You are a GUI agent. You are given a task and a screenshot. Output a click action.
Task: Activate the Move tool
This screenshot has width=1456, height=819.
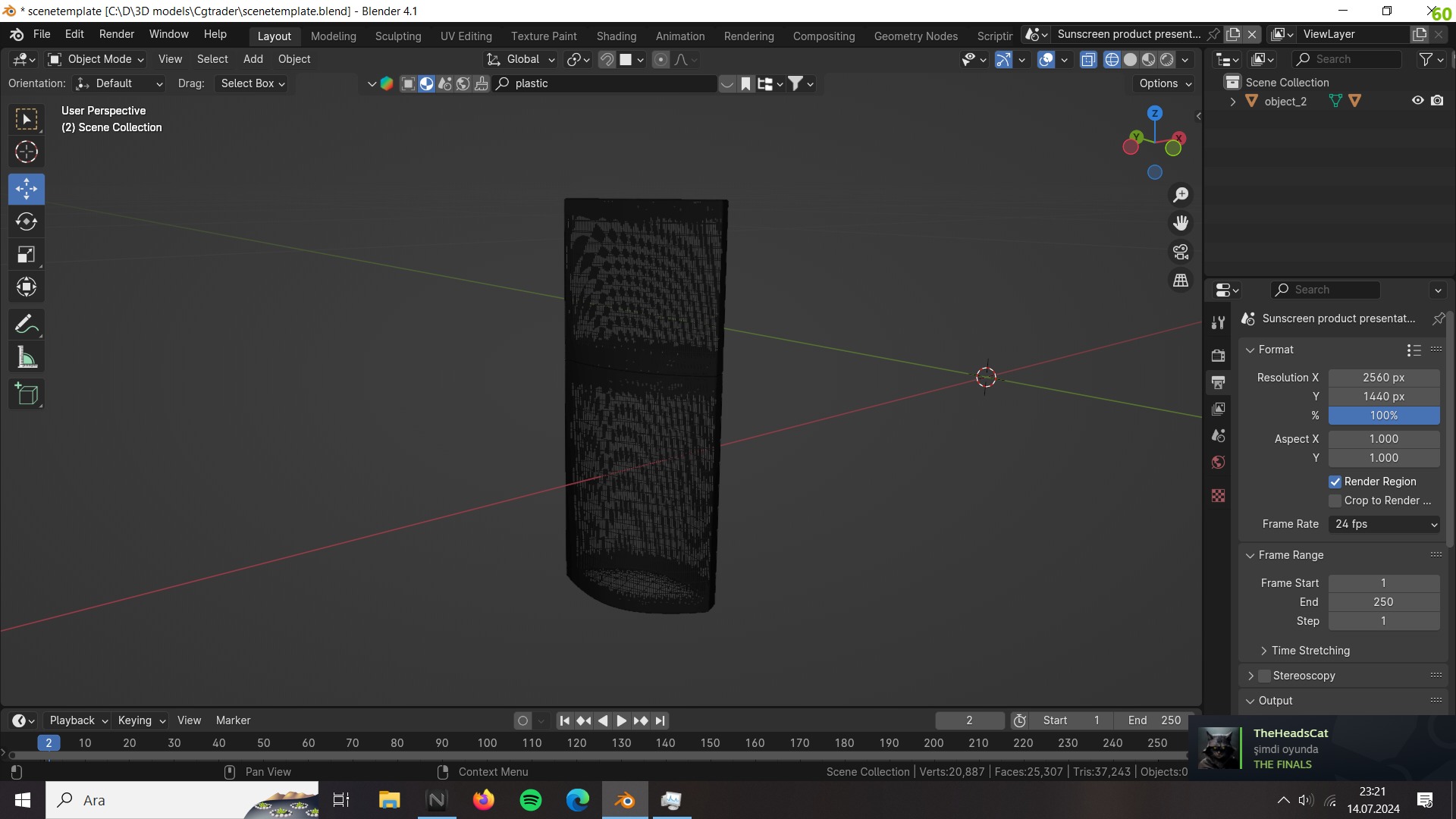[x=27, y=189]
